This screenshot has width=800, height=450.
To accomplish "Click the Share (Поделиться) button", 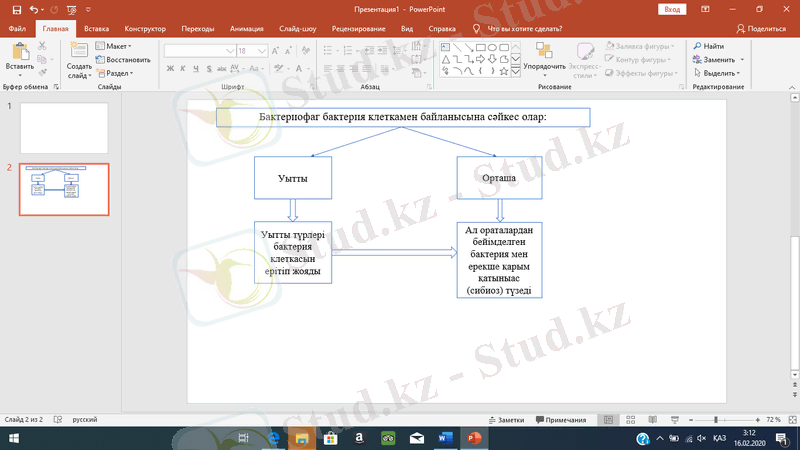I will pos(760,29).
